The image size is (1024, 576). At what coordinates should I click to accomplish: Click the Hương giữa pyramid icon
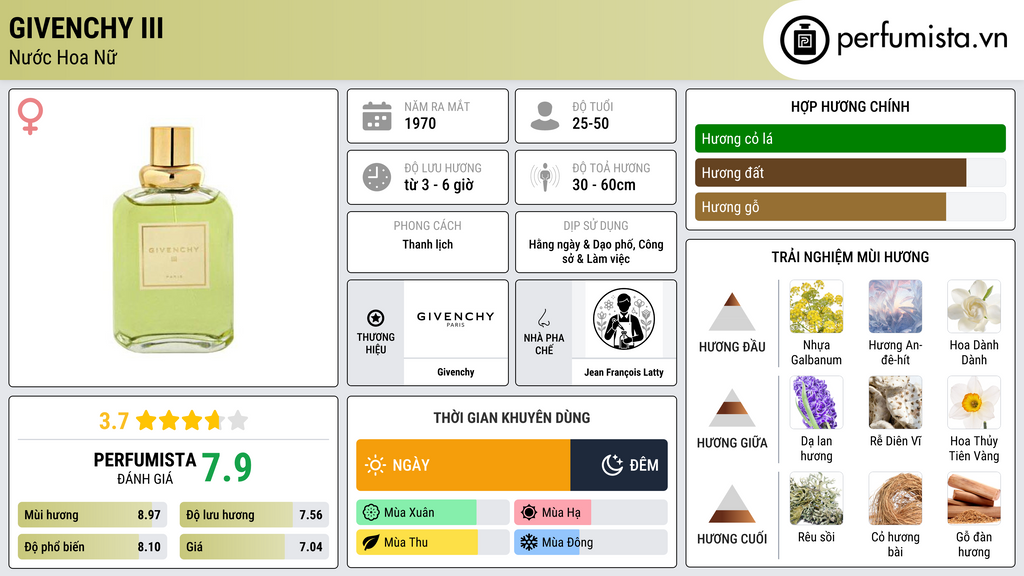732,408
